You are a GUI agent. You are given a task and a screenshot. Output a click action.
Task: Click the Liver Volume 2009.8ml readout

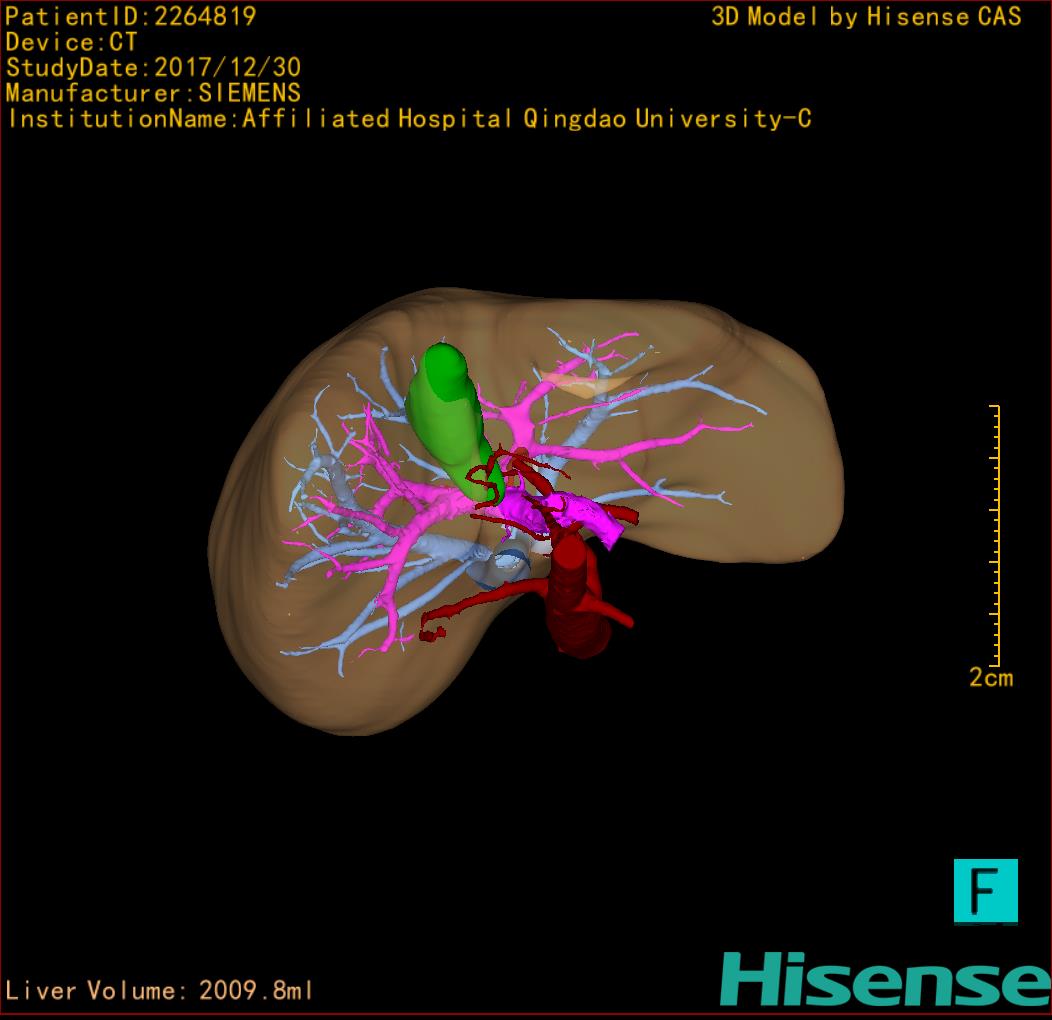(x=160, y=991)
